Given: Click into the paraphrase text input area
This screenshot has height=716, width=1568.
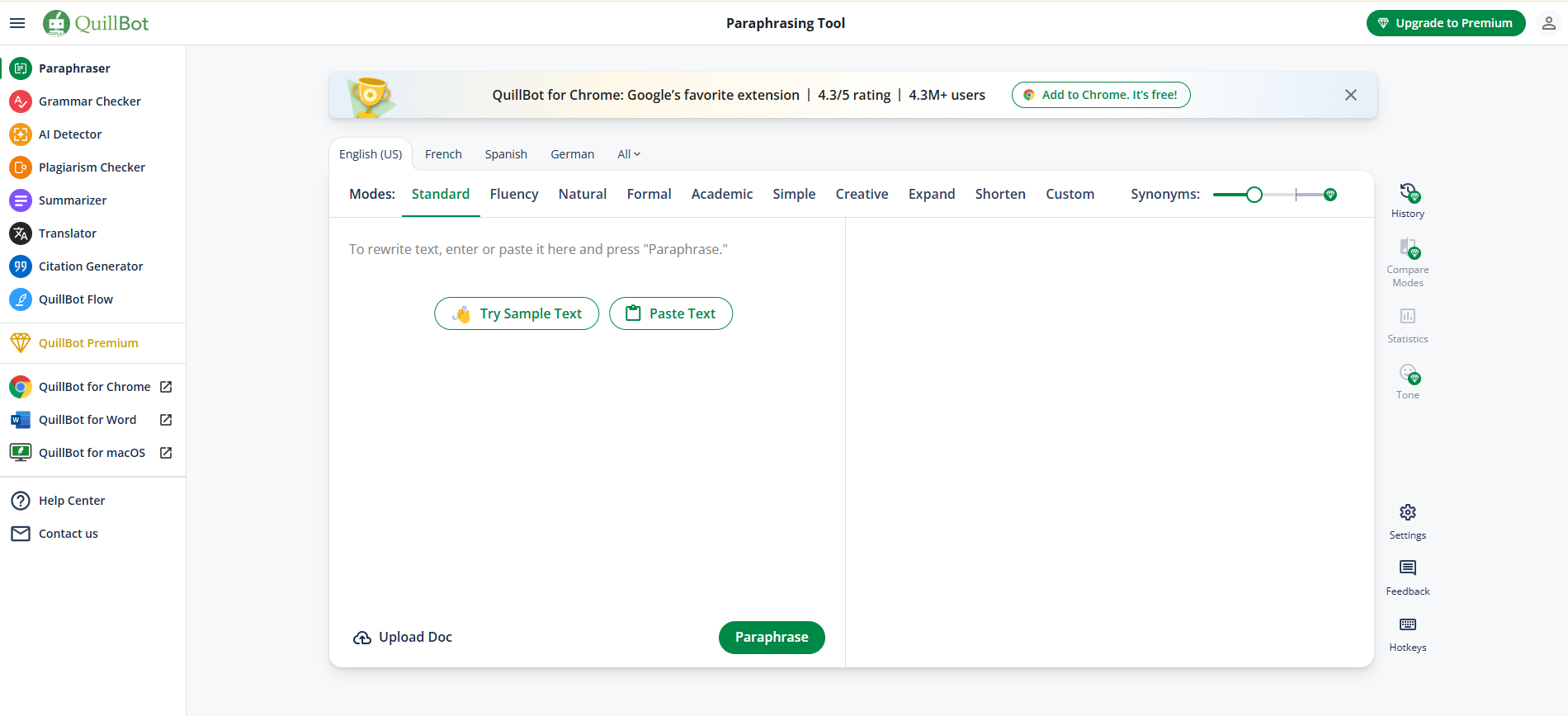Looking at the screenshot, I should [x=587, y=412].
